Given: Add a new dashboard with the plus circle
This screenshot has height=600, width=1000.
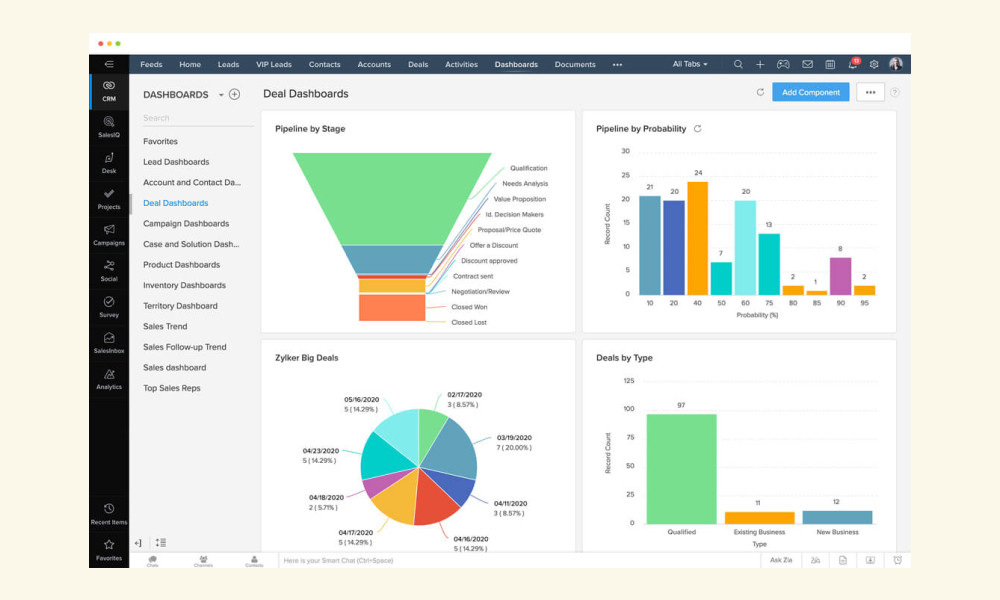Looking at the screenshot, I should click(x=235, y=94).
